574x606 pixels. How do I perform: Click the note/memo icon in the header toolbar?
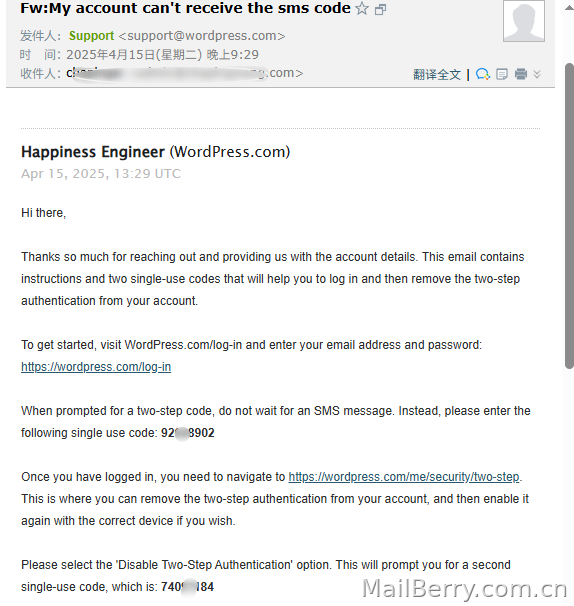click(502, 74)
